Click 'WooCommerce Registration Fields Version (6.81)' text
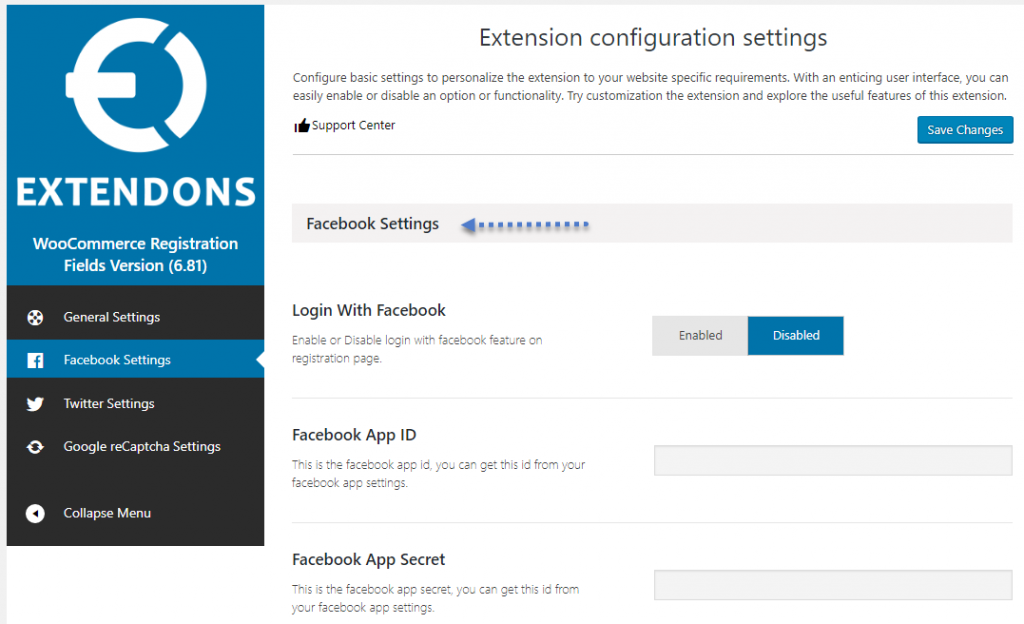The width and height of the screenshot is (1024, 624). click(135, 255)
